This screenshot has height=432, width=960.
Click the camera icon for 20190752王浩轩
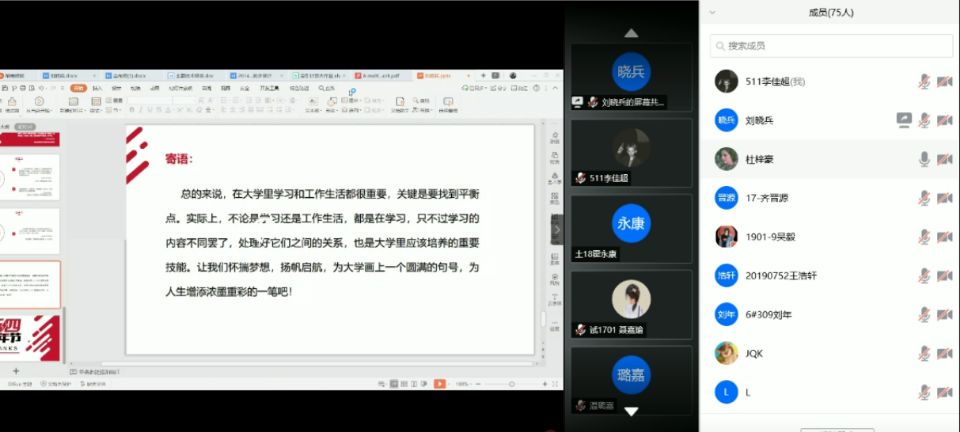coord(943,276)
